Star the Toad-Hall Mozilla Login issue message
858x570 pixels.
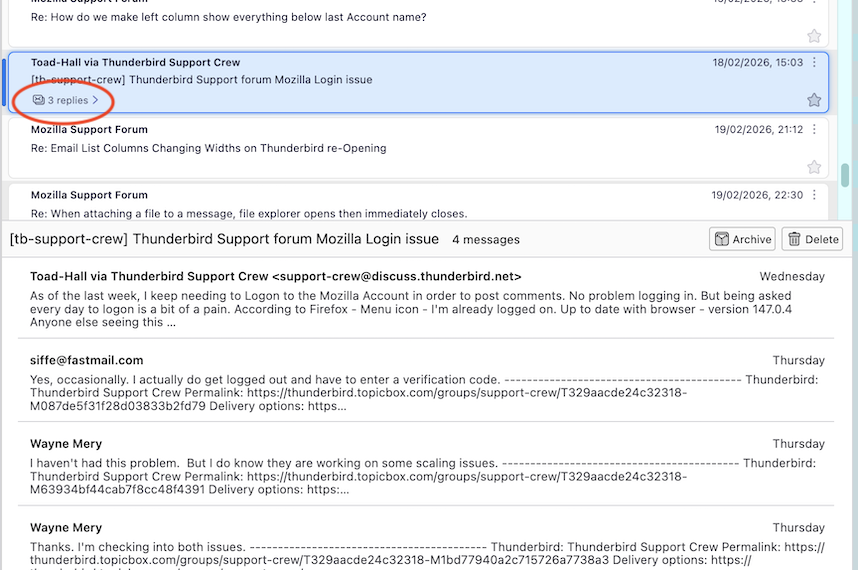coord(814,100)
